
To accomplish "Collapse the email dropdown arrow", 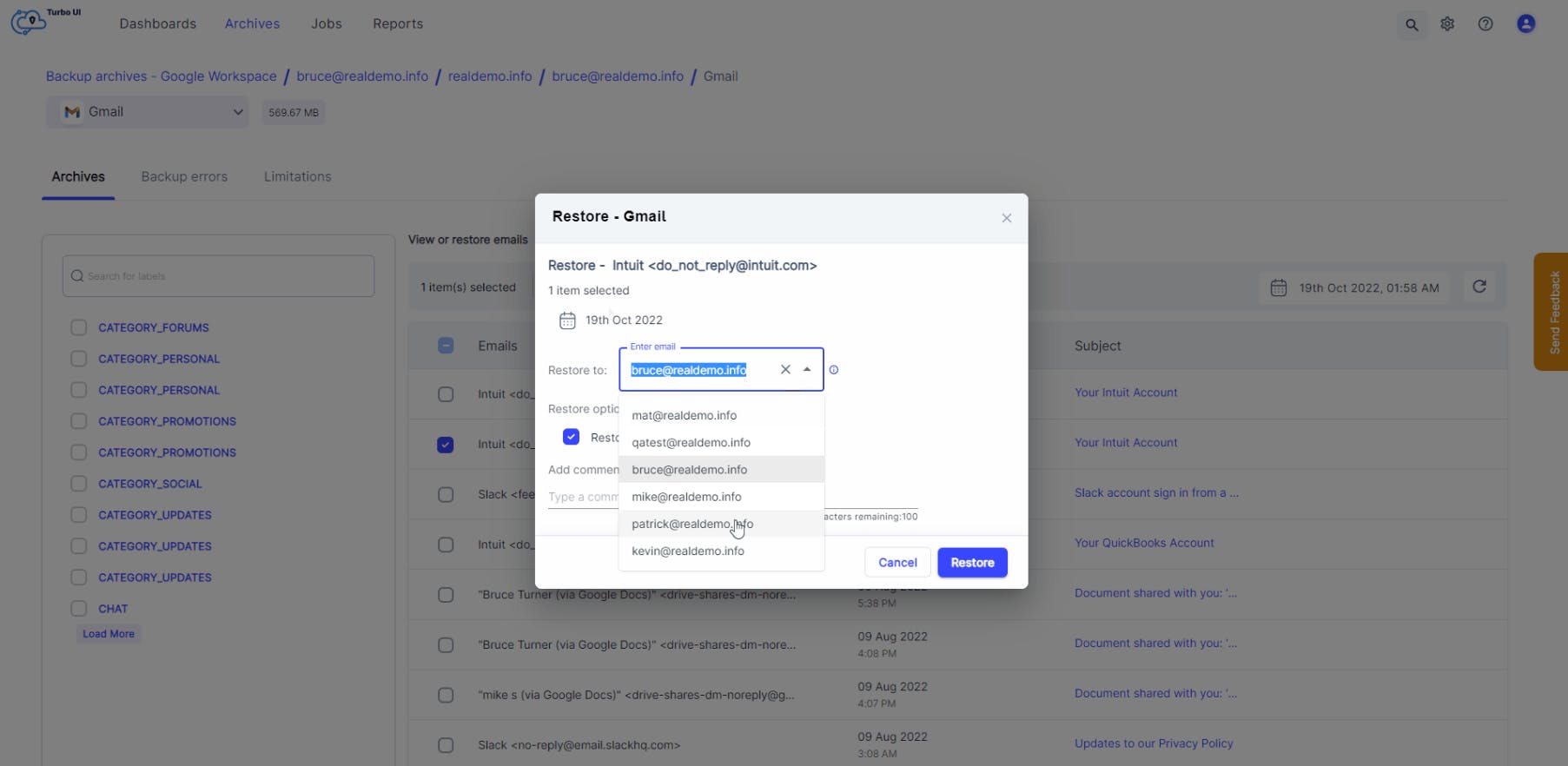I will tap(807, 370).
